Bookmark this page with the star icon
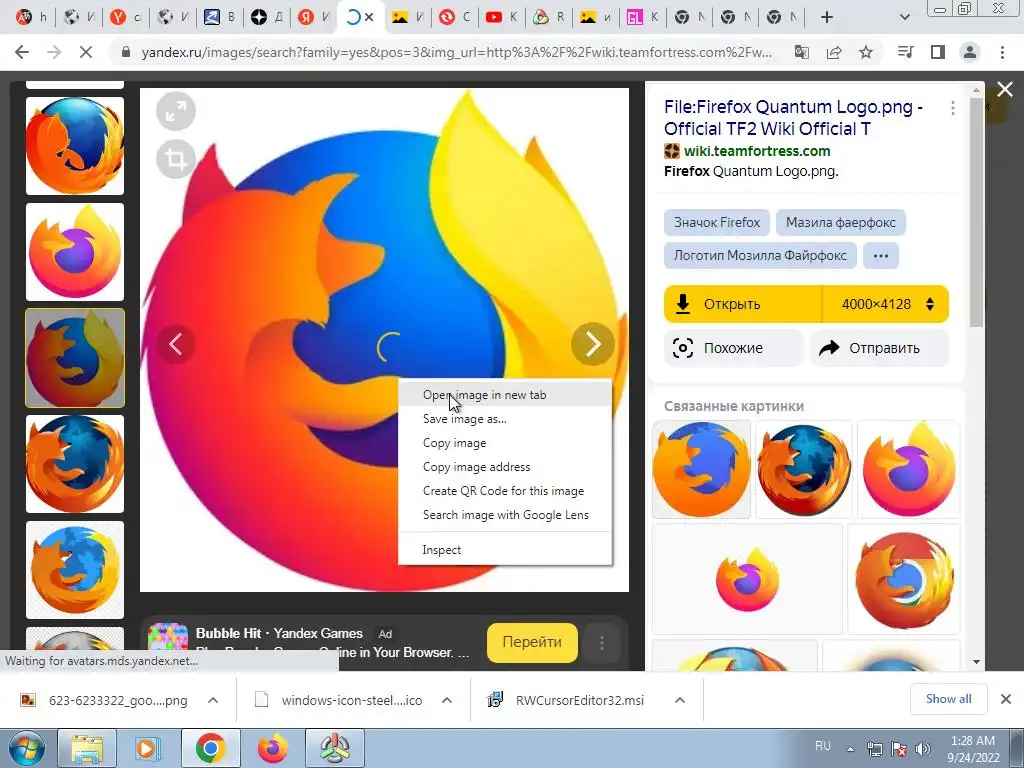The image size is (1024, 768). point(866,53)
